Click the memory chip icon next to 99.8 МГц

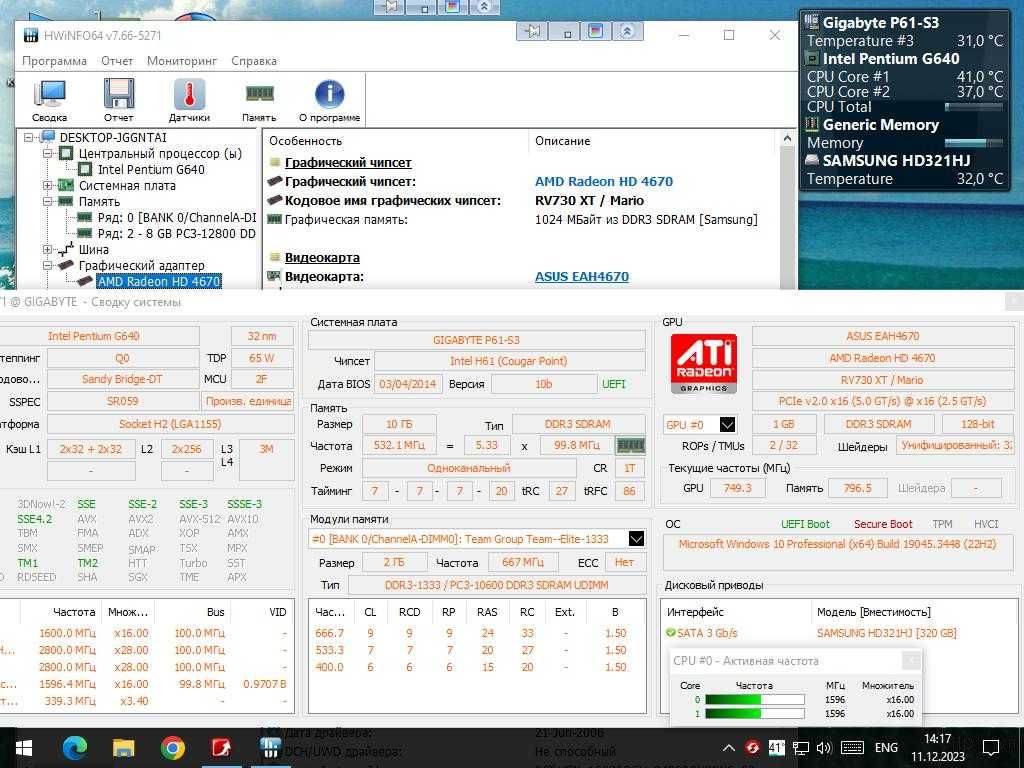pyautogui.click(x=630, y=445)
